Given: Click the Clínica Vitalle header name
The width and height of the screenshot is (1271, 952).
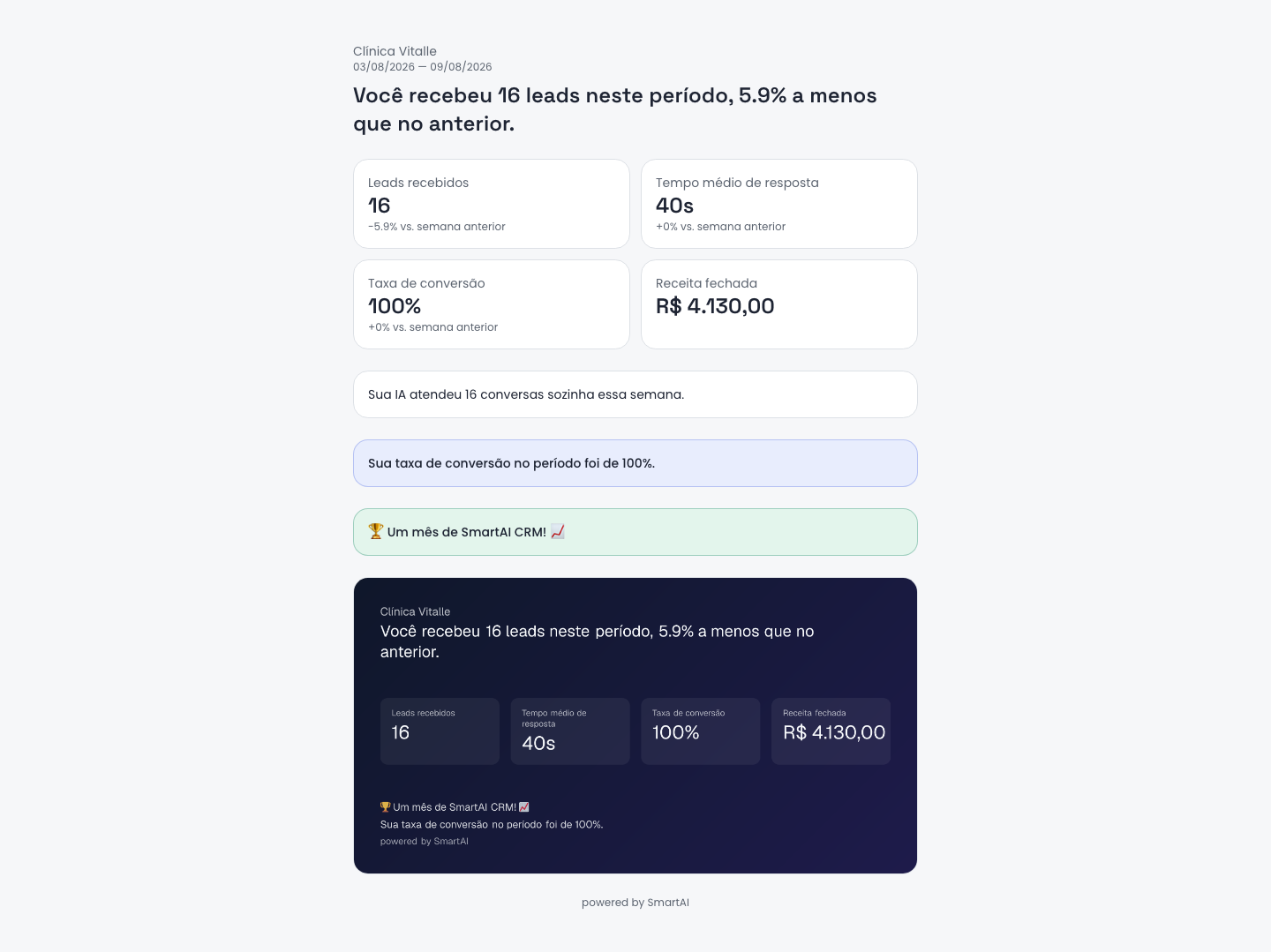Looking at the screenshot, I should point(395,51).
